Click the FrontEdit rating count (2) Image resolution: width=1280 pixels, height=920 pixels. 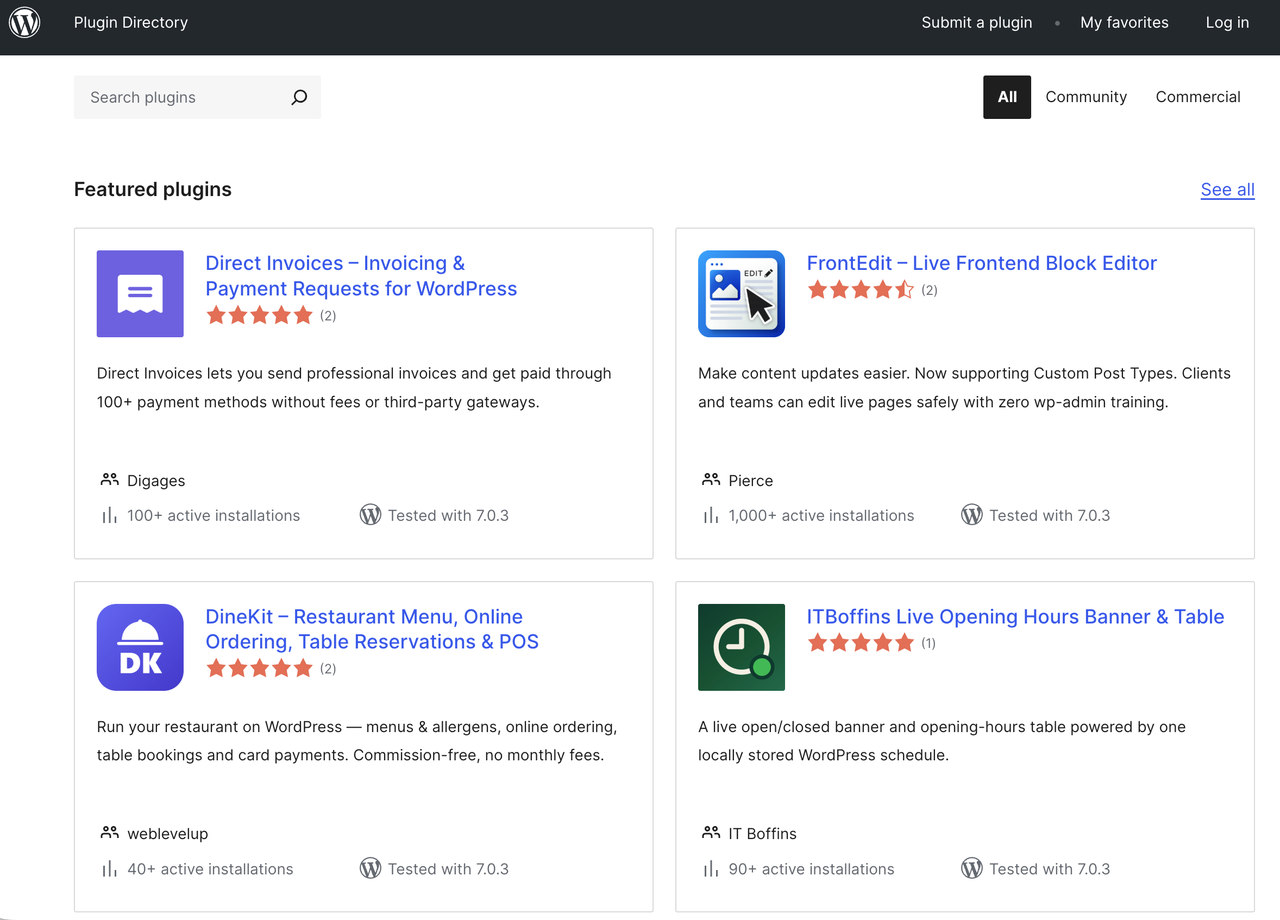930,290
